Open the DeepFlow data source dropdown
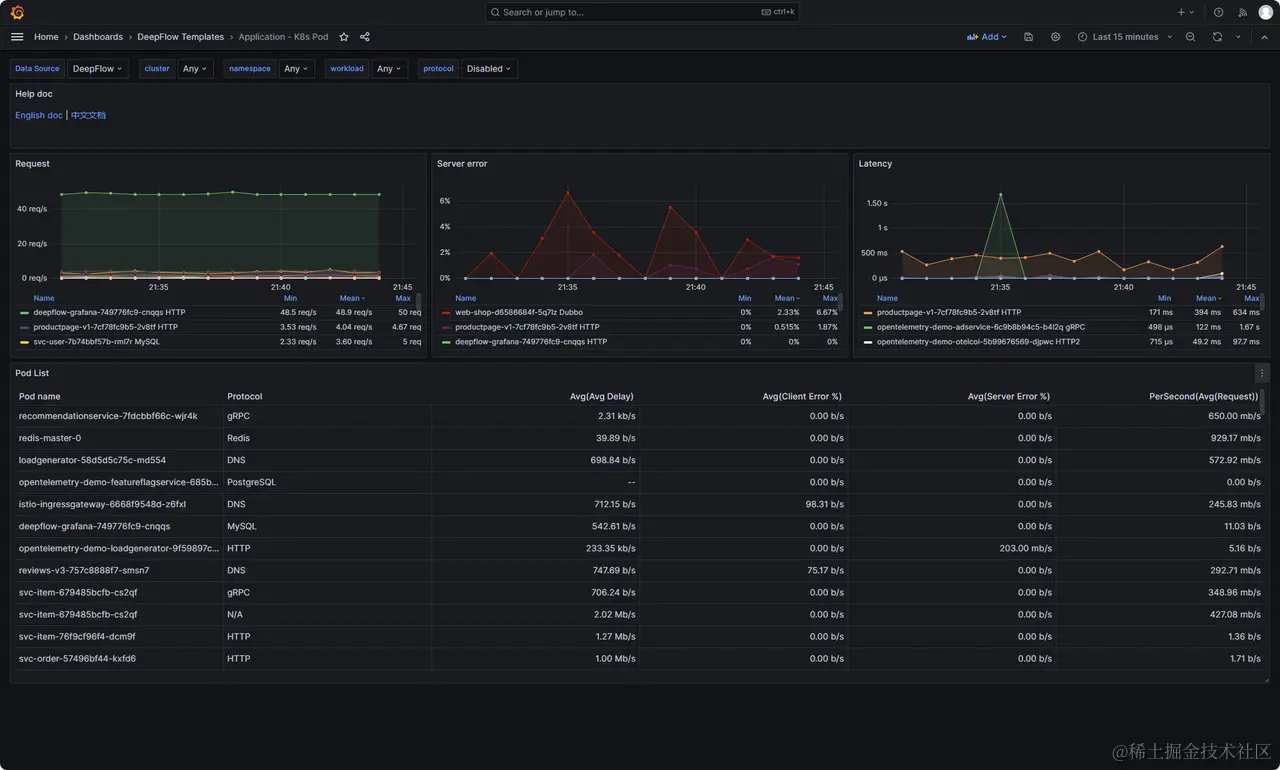1280x770 pixels. 98,69
